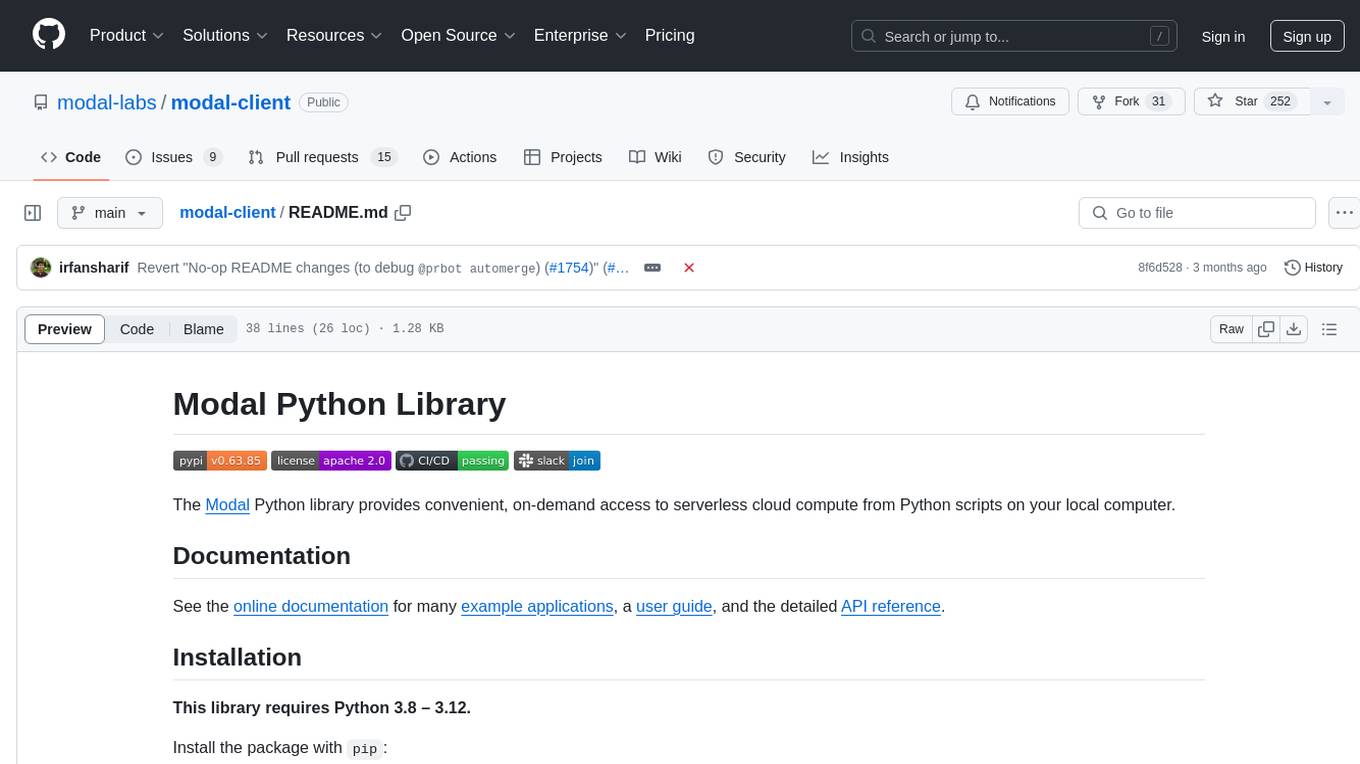Expand the Product menu
Screen dimensions: 1360x764
pyautogui.click(x=127, y=35)
